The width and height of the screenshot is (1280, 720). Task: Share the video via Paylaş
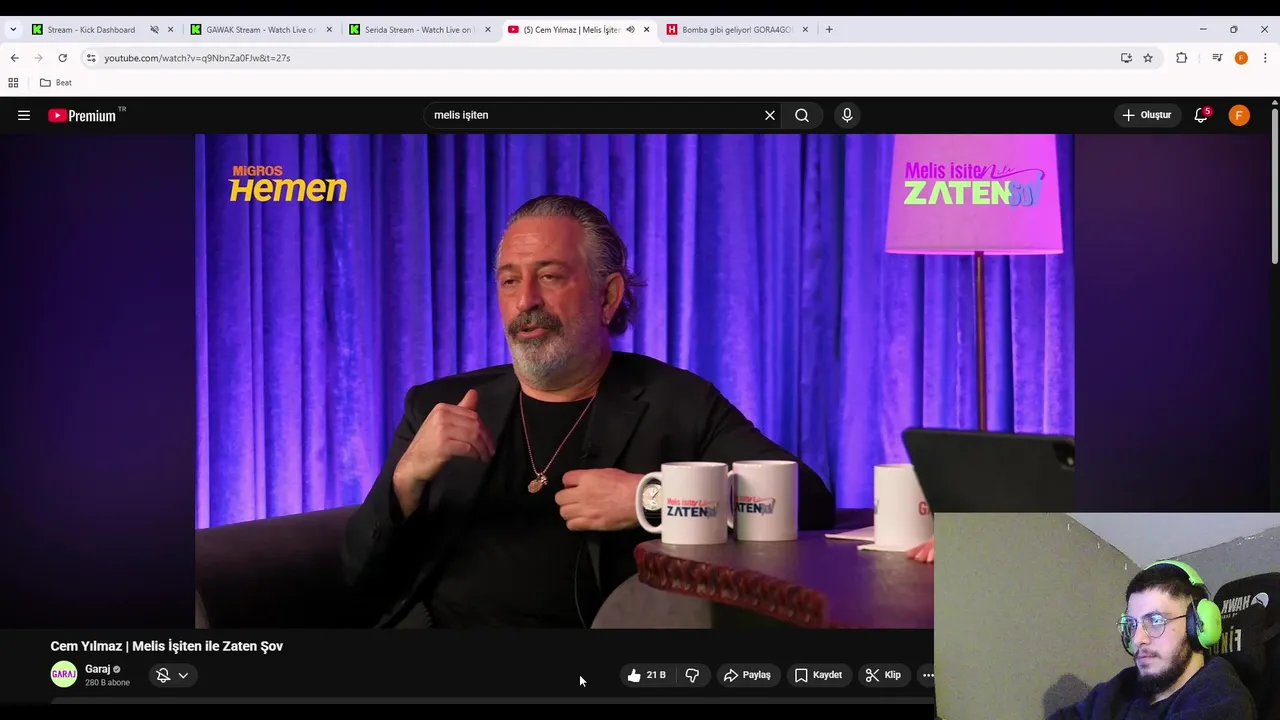747,675
